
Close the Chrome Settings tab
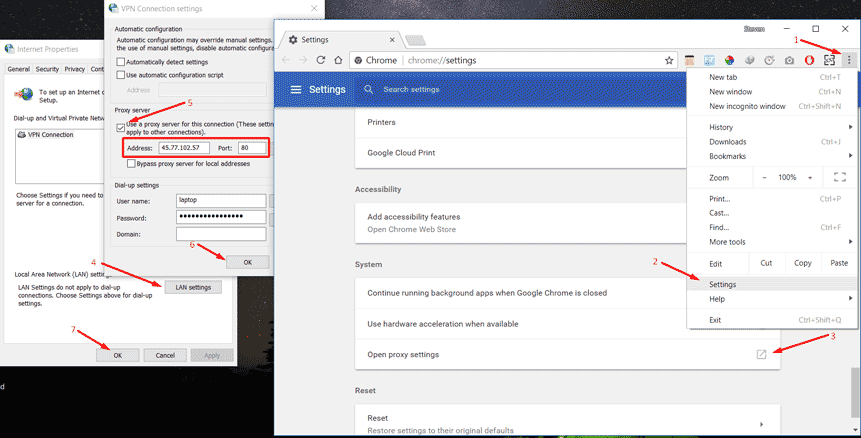(x=392, y=40)
